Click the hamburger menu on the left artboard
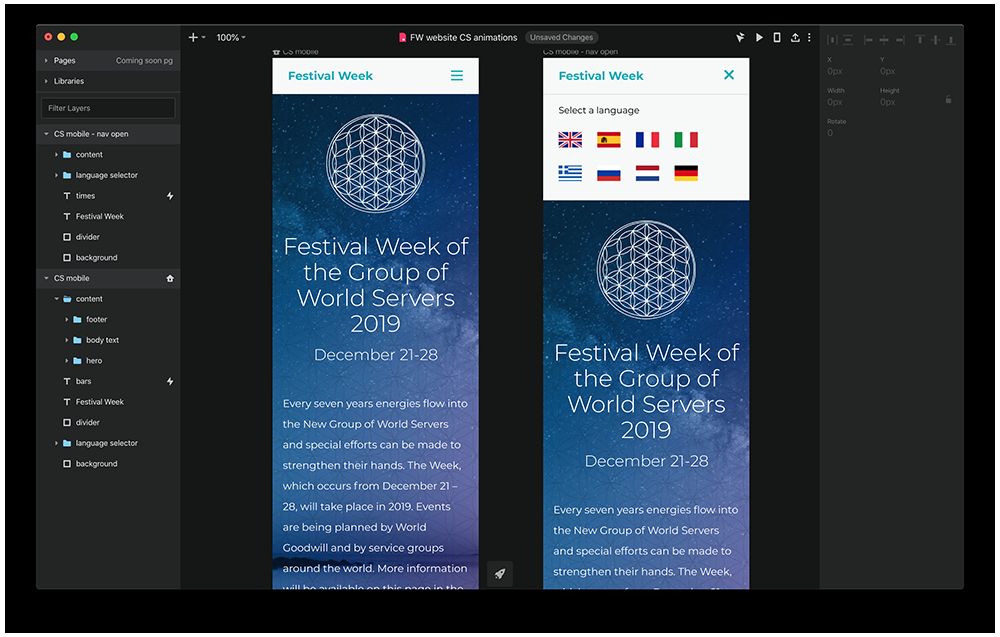 click(457, 76)
